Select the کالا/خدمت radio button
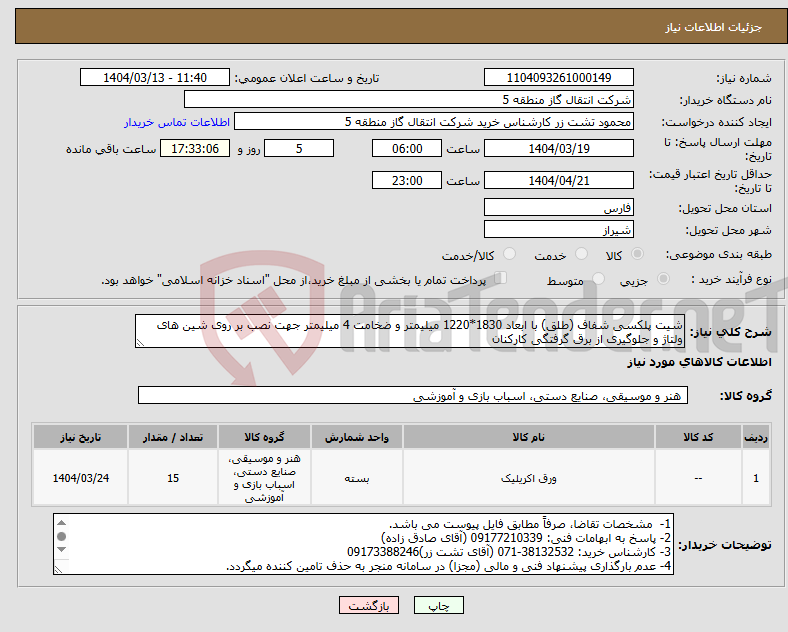This screenshot has height=632, width=788. [510, 254]
